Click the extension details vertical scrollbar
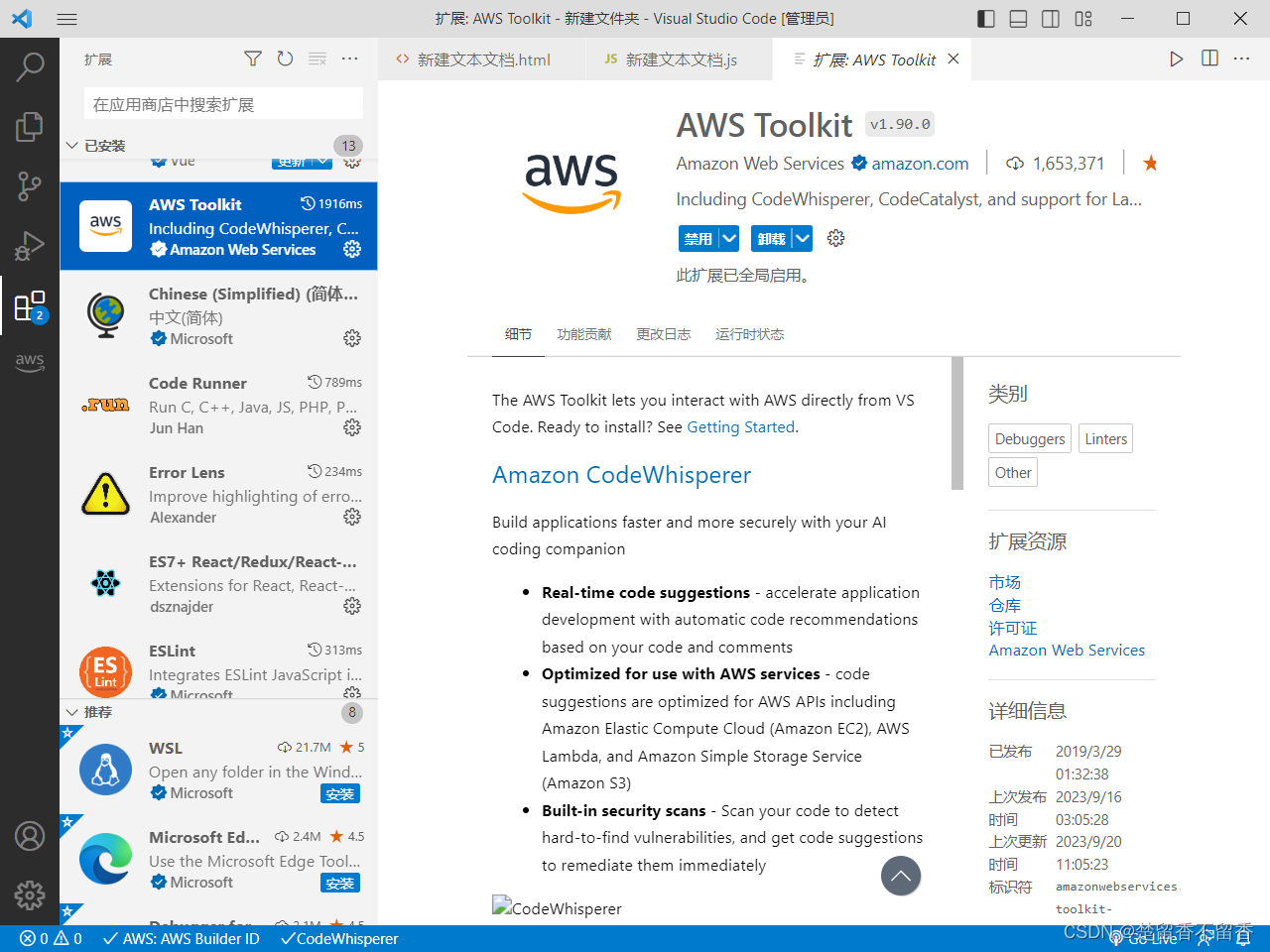 (x=957, y=423)
